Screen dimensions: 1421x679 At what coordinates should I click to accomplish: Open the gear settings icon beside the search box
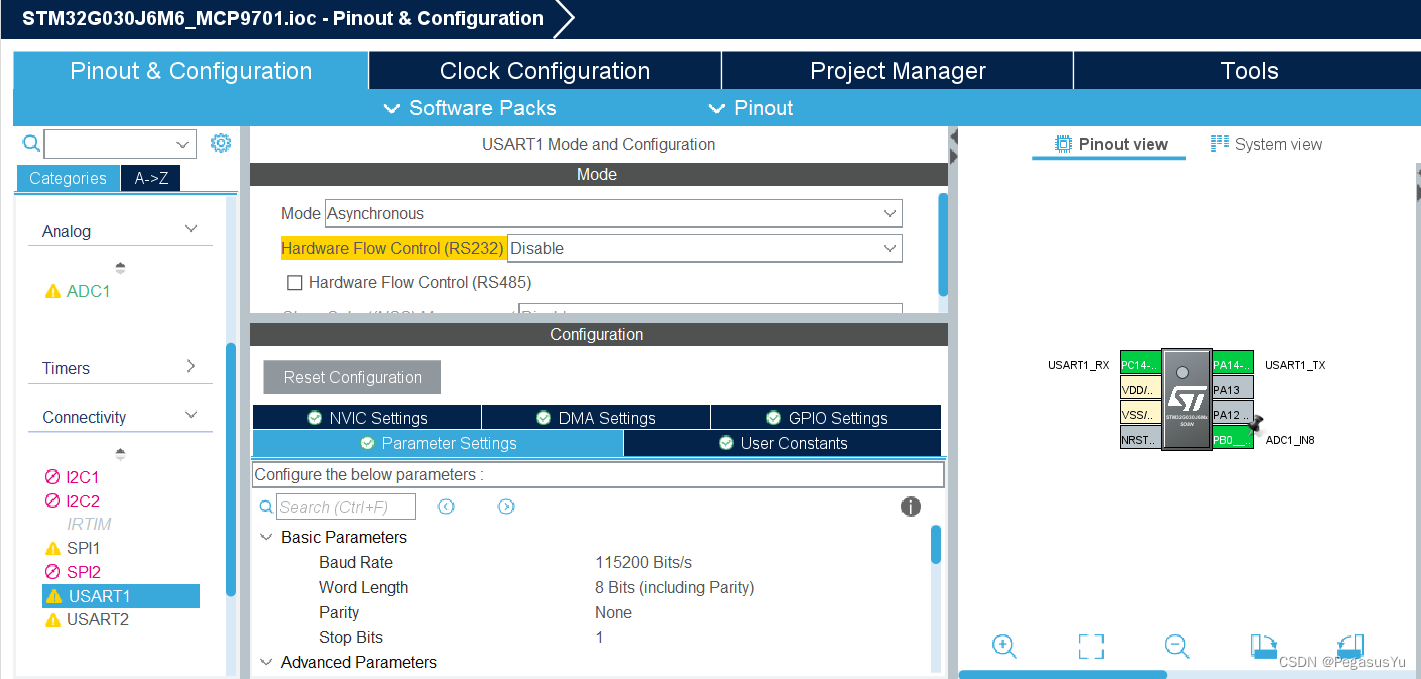pyautogui.click(x=221, y=143)
